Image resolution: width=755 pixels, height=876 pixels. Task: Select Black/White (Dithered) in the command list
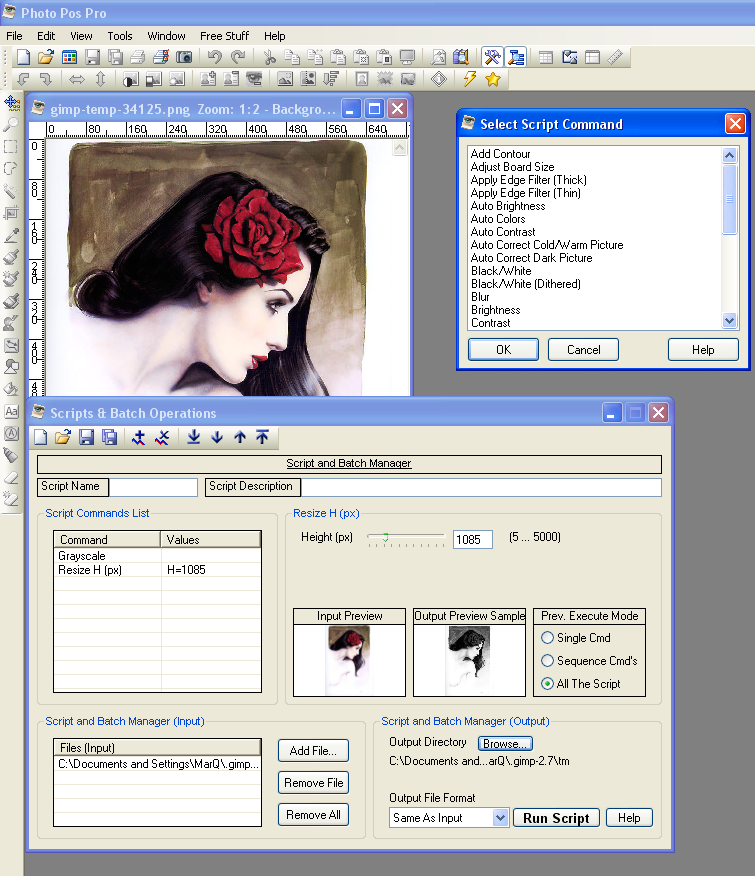point(526,284)
